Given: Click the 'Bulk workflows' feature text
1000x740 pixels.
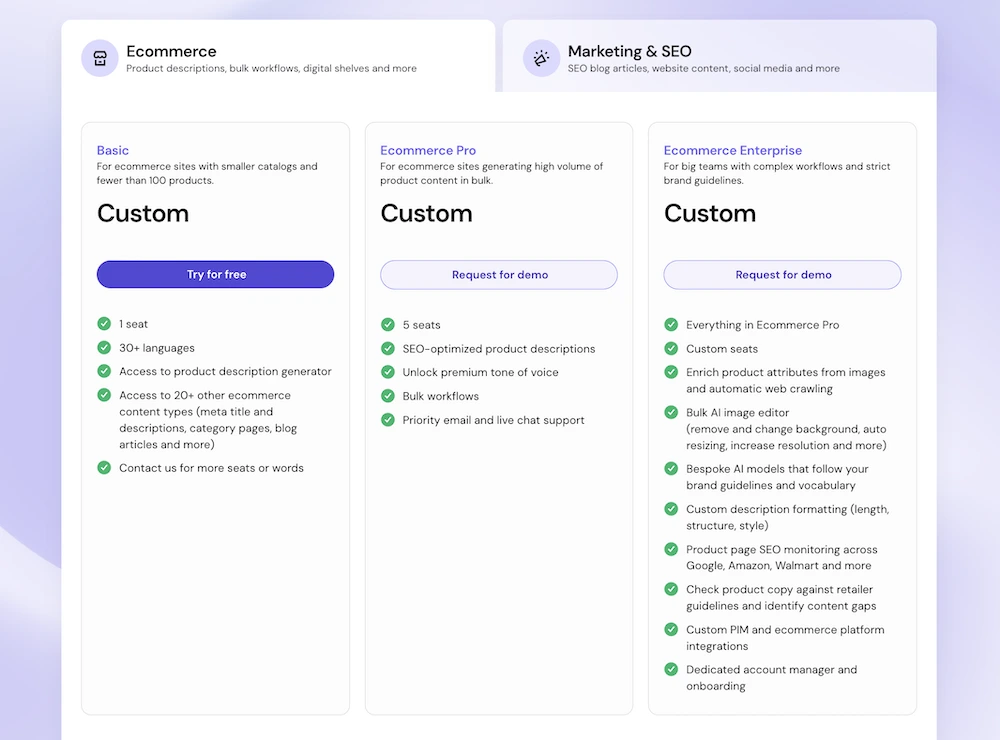Looking at the screenshot, I should point(441,396).
